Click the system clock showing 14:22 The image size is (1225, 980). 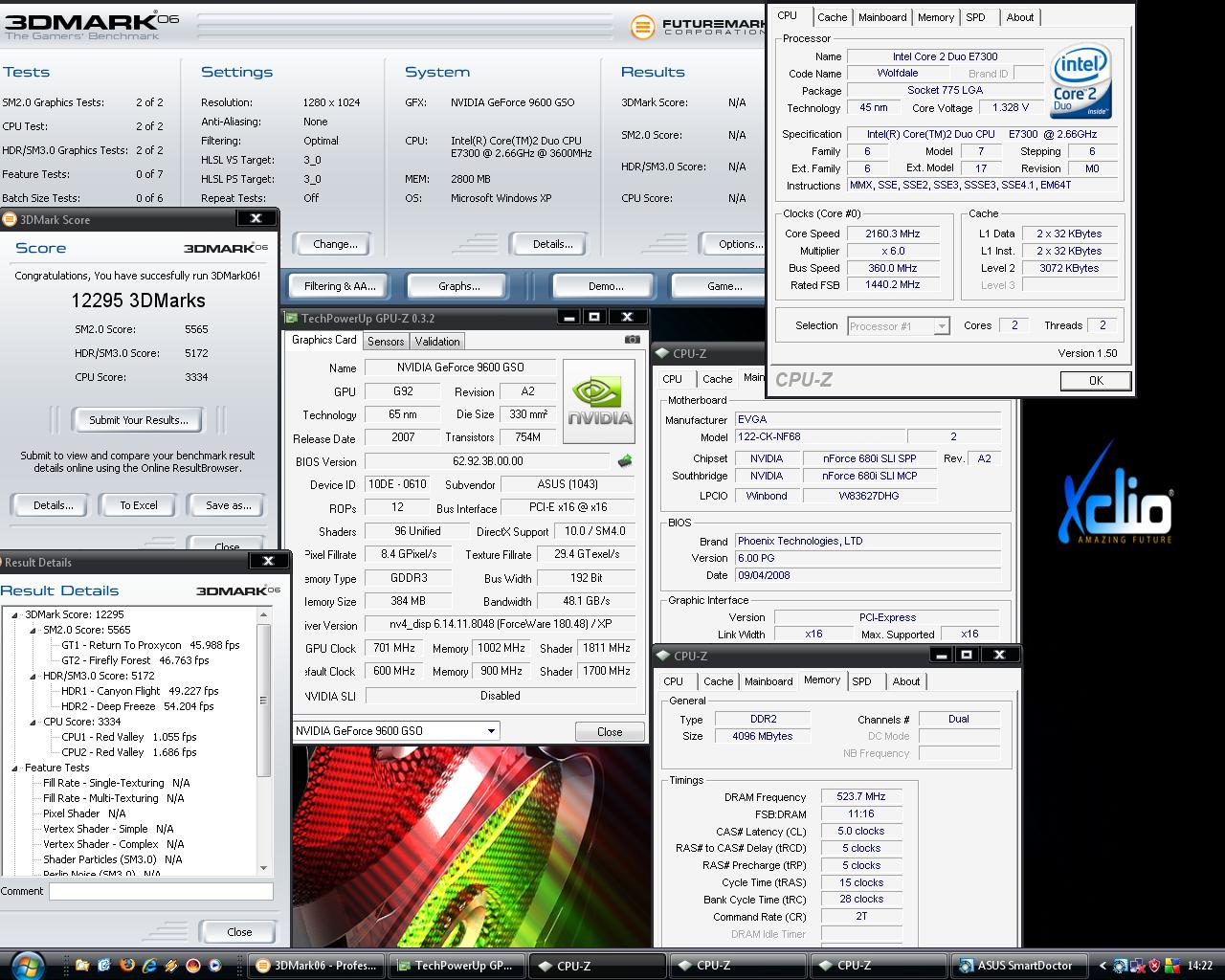1200,966
